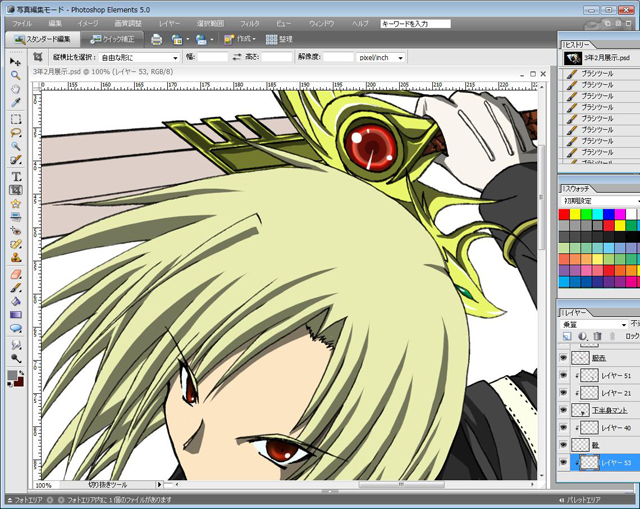Image resolution: width=640 pixels, height=509 pixels.
Task: Click the 整理 organize button
Action: click(279, 39)
